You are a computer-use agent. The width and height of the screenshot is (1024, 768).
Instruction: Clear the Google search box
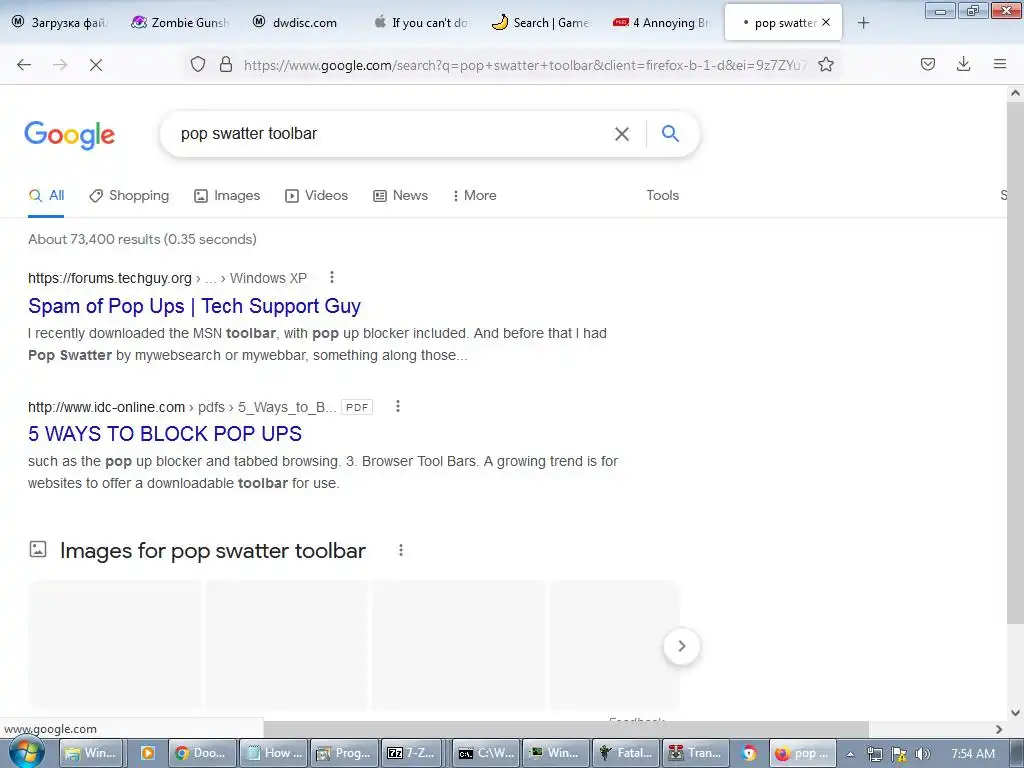coord(622,134)
